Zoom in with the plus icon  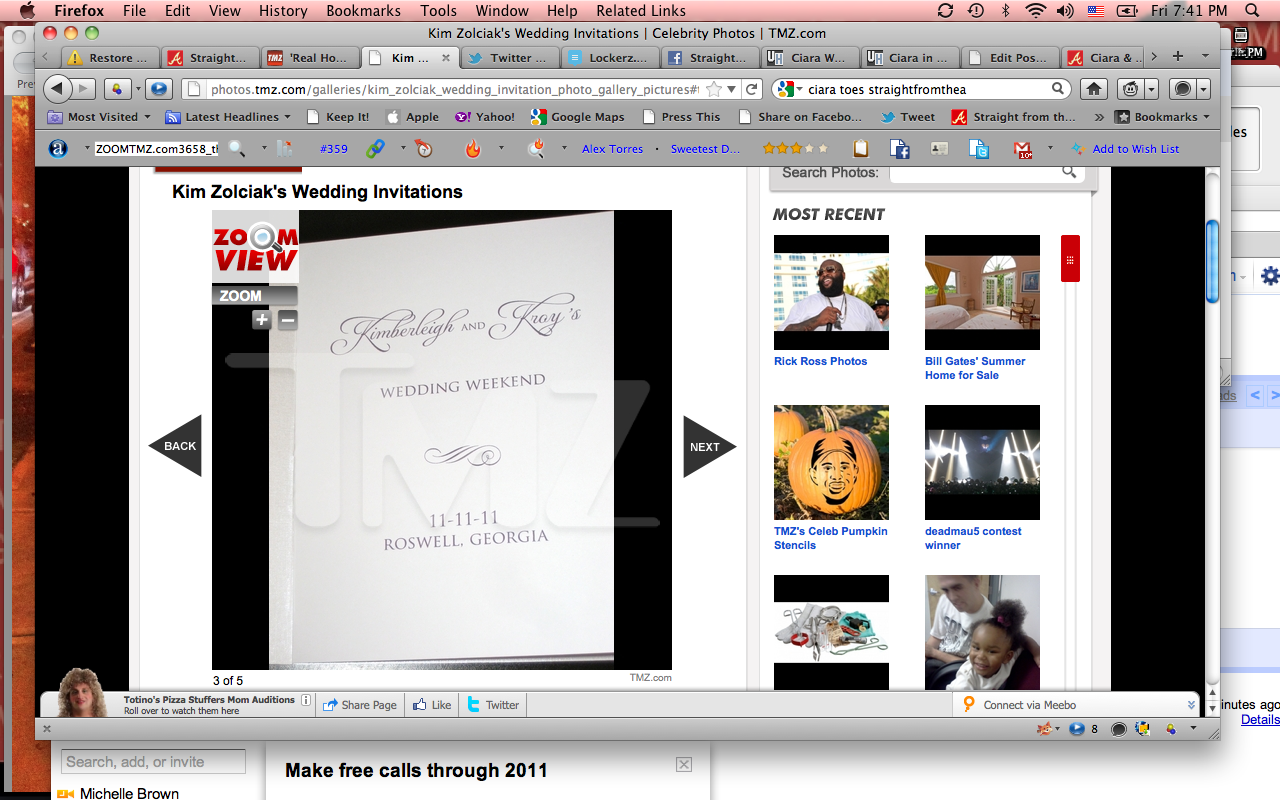tap(261, 320)
